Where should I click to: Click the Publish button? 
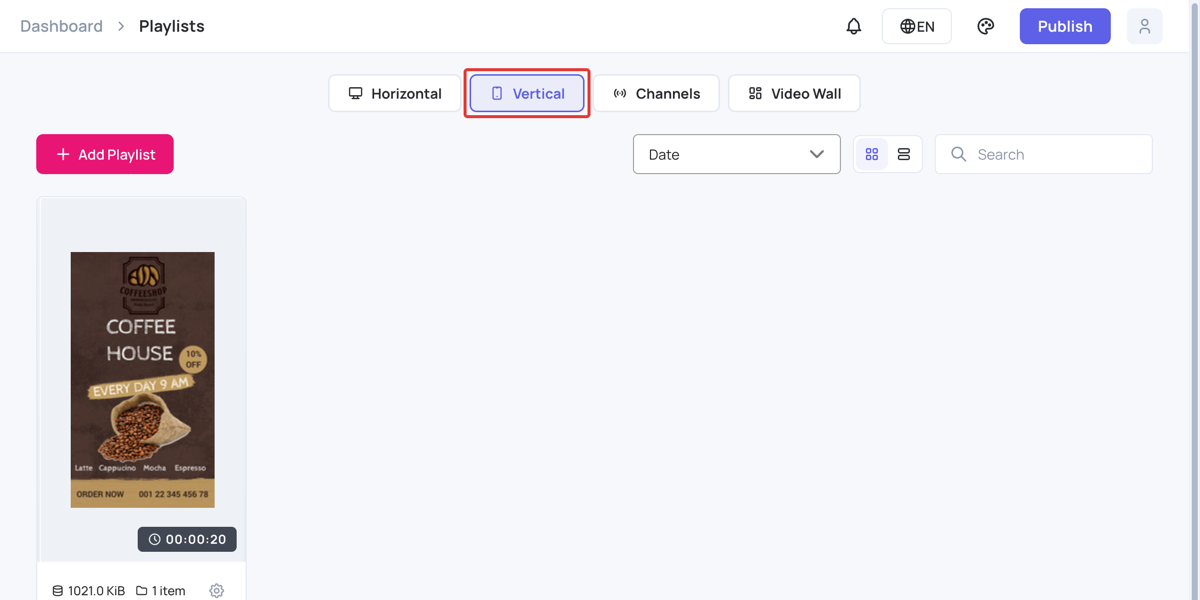[x=1065, y=26]
